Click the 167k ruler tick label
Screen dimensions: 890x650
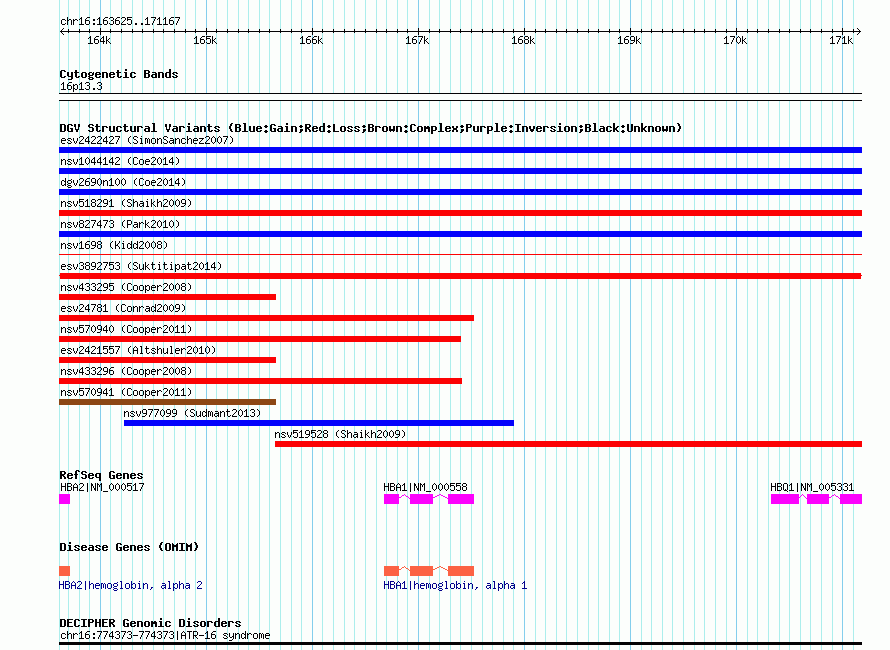(417, 40)
